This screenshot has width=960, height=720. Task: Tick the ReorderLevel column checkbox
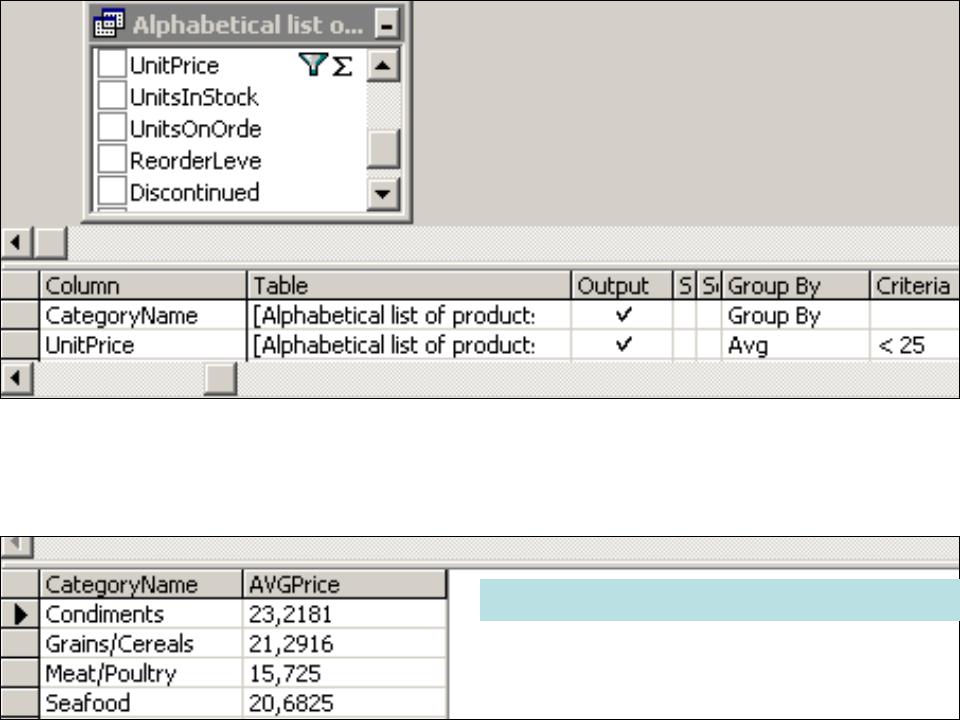112,160
